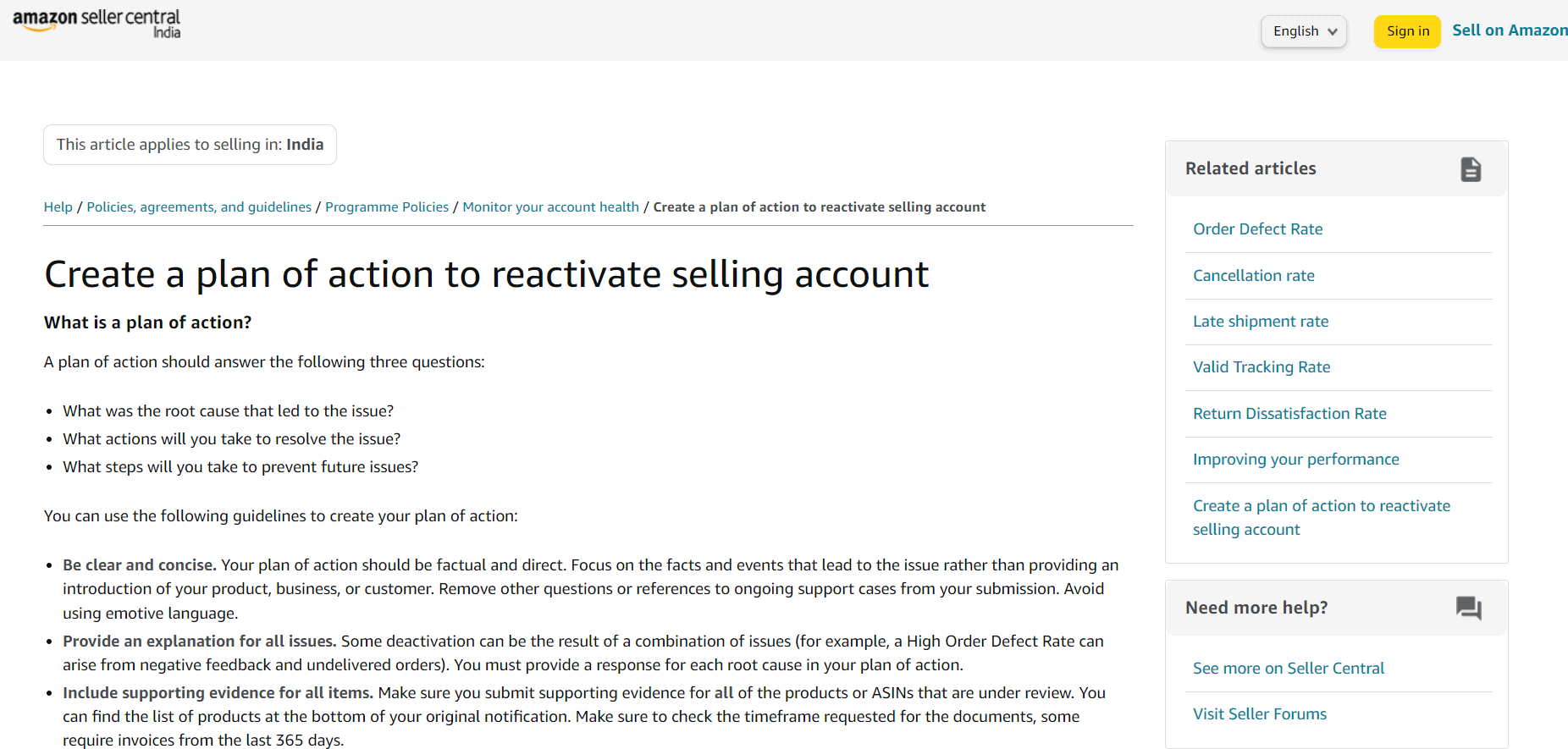
Task: Open the Order Defect Rate article
Action: 1257,229
